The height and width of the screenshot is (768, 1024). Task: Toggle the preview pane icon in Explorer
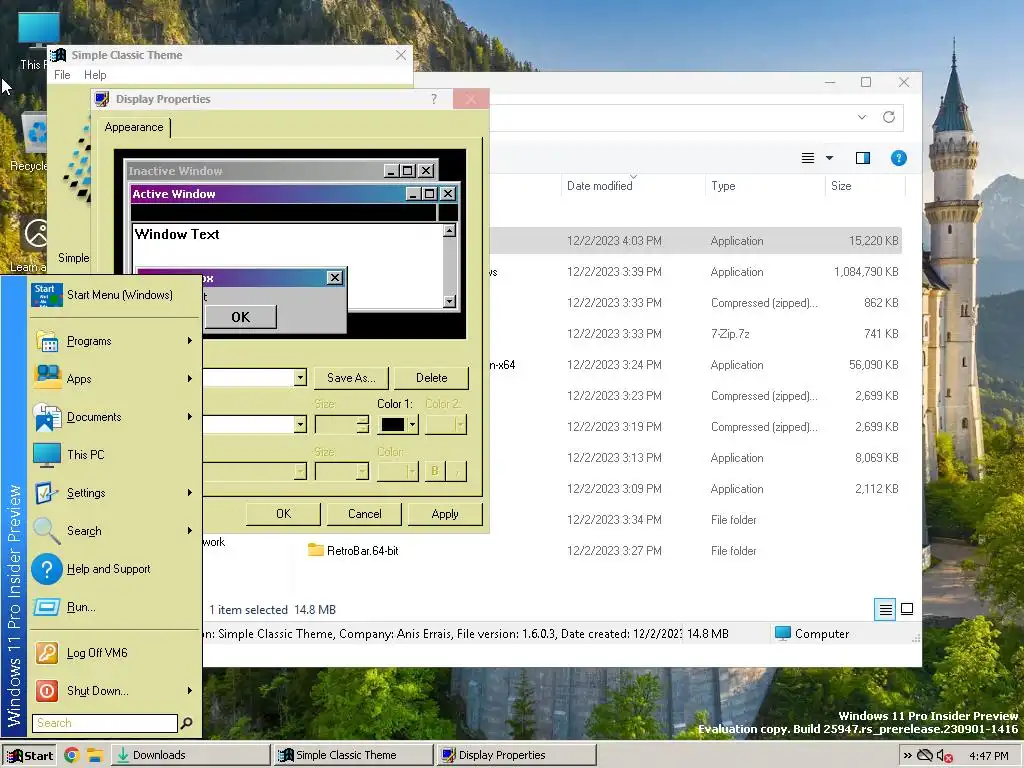(863, 158)
